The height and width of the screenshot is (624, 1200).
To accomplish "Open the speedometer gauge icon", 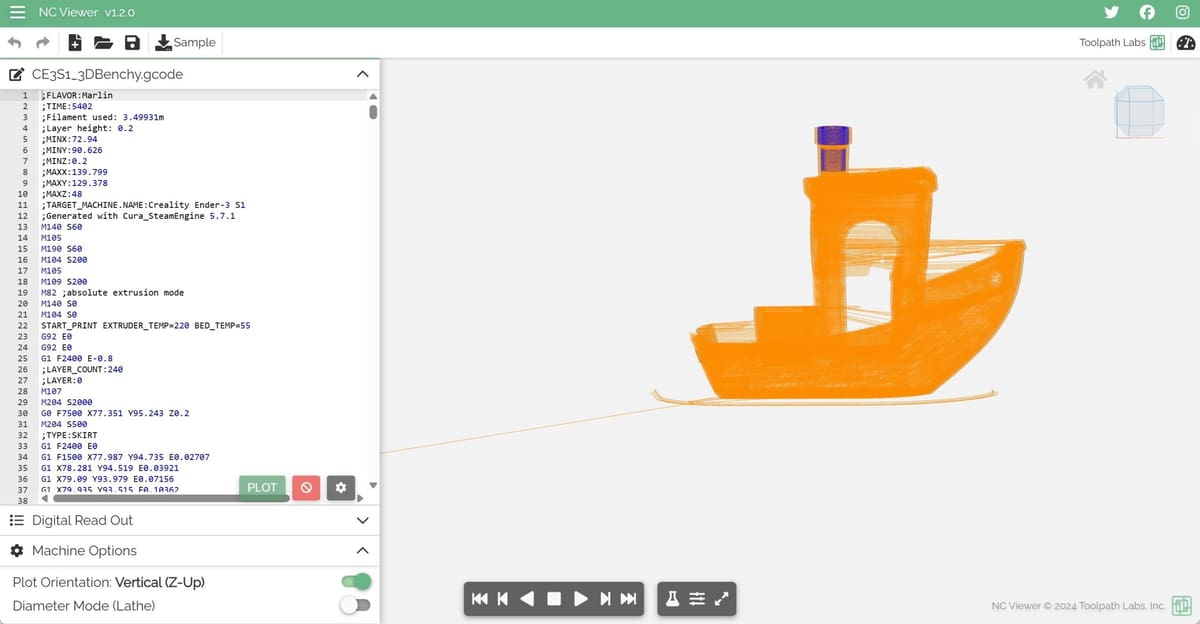I will 1186,42.
